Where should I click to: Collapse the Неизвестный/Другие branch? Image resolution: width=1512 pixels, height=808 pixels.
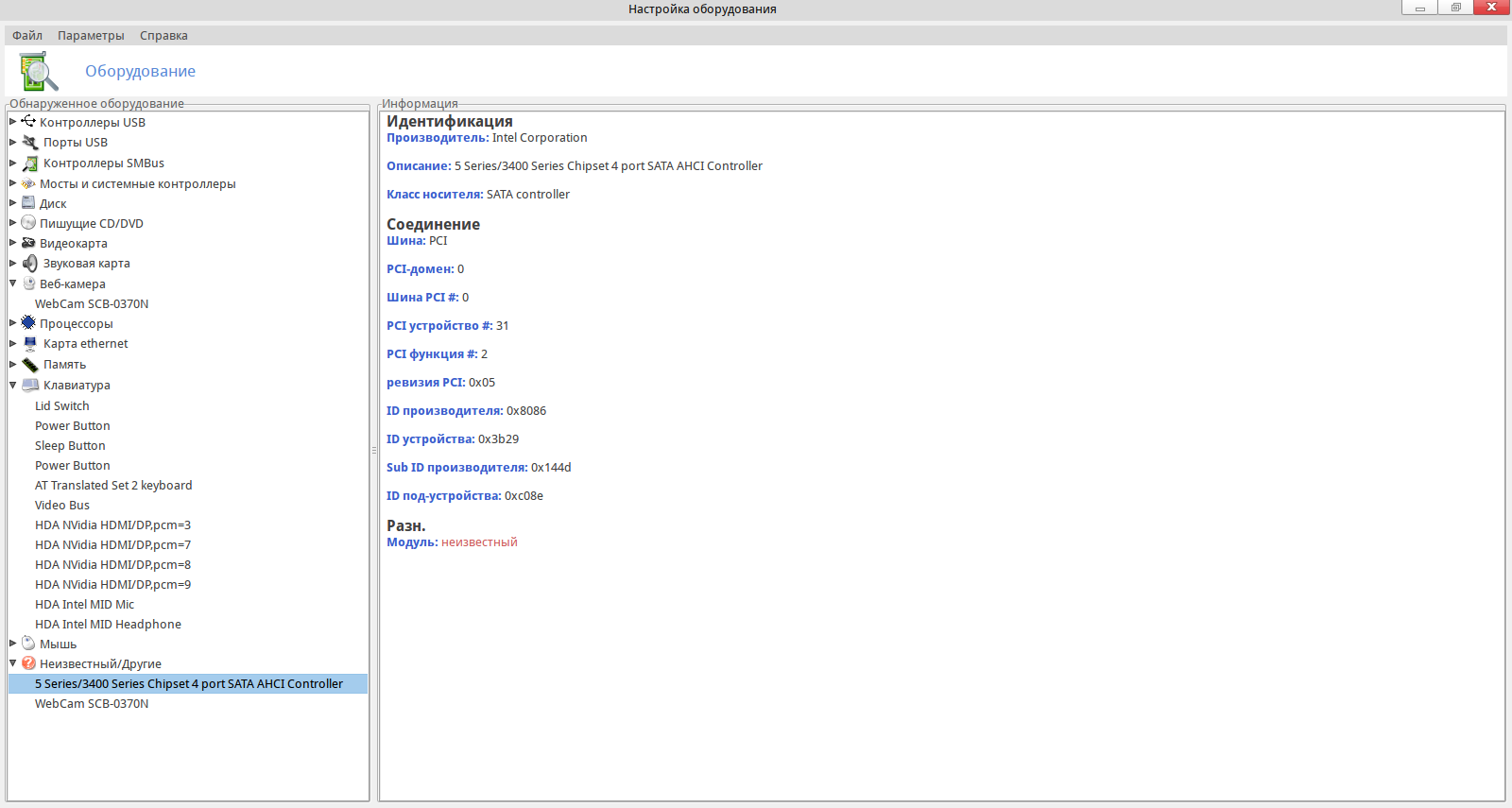click(13, 663)
